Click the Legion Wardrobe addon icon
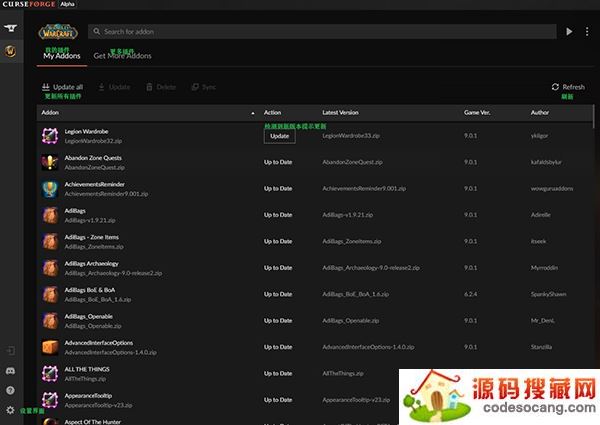Image resolution: width=600 pixels, height=425 pixels. coord(49,135)
